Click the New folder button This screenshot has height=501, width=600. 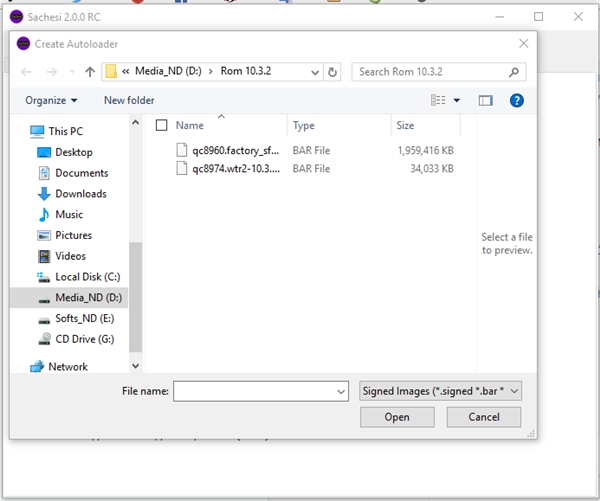pos(129,100)
